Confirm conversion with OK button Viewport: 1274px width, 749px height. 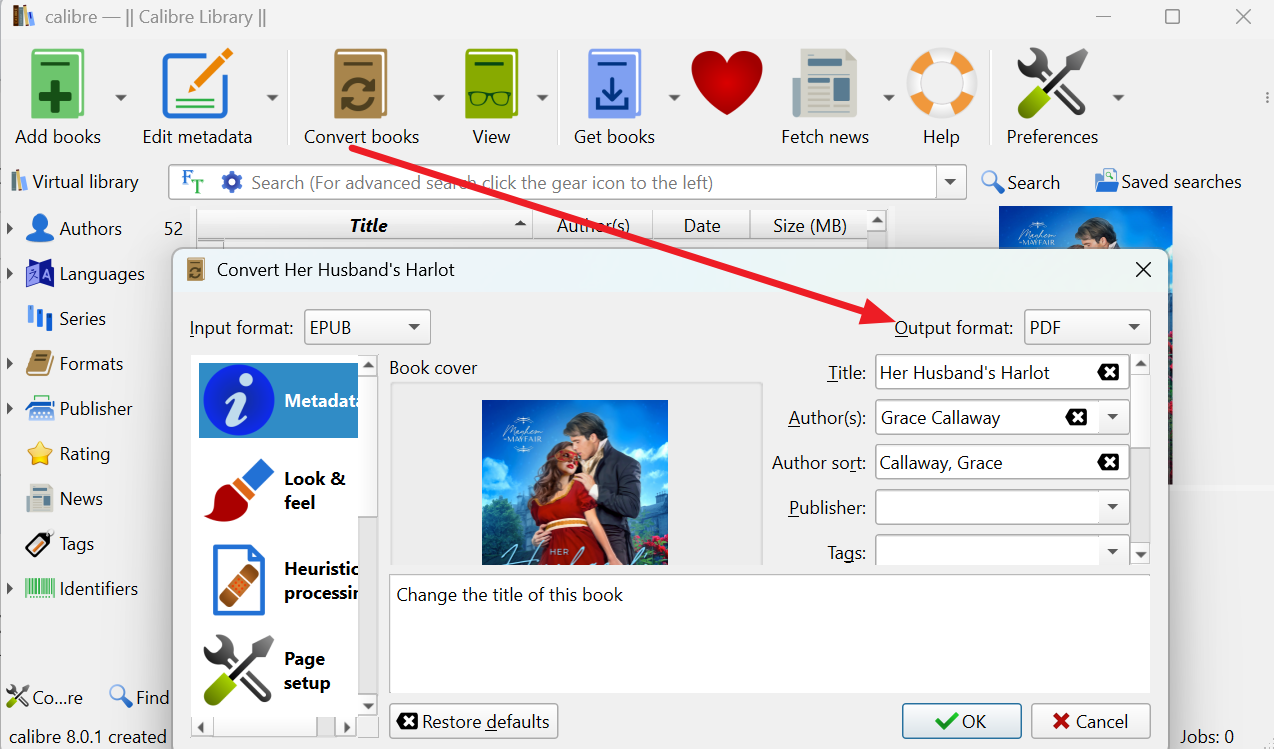pos(961,721)
